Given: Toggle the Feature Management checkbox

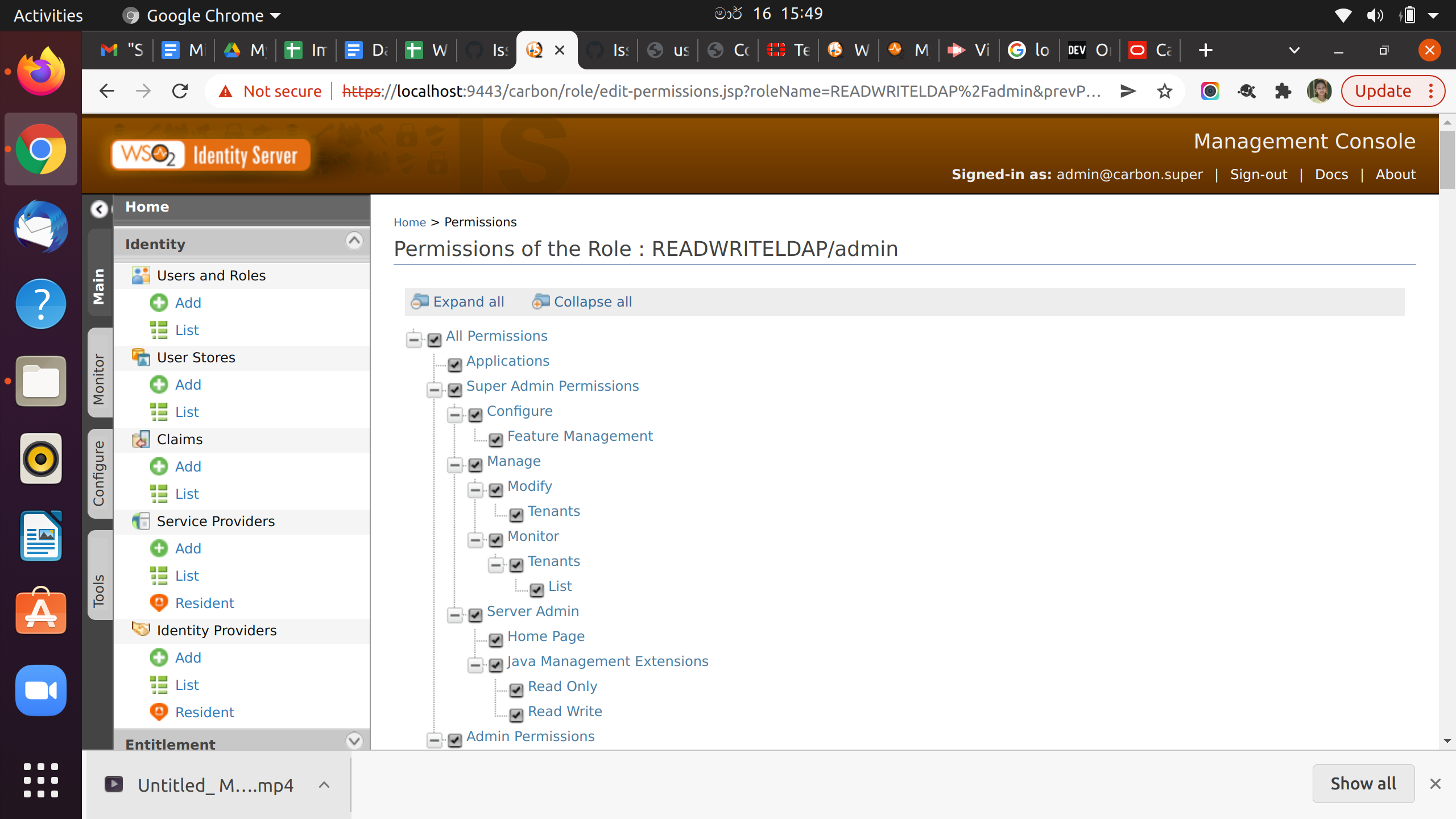Looking at the screenshot, I should pyautogui.click(x=496, y=440).
